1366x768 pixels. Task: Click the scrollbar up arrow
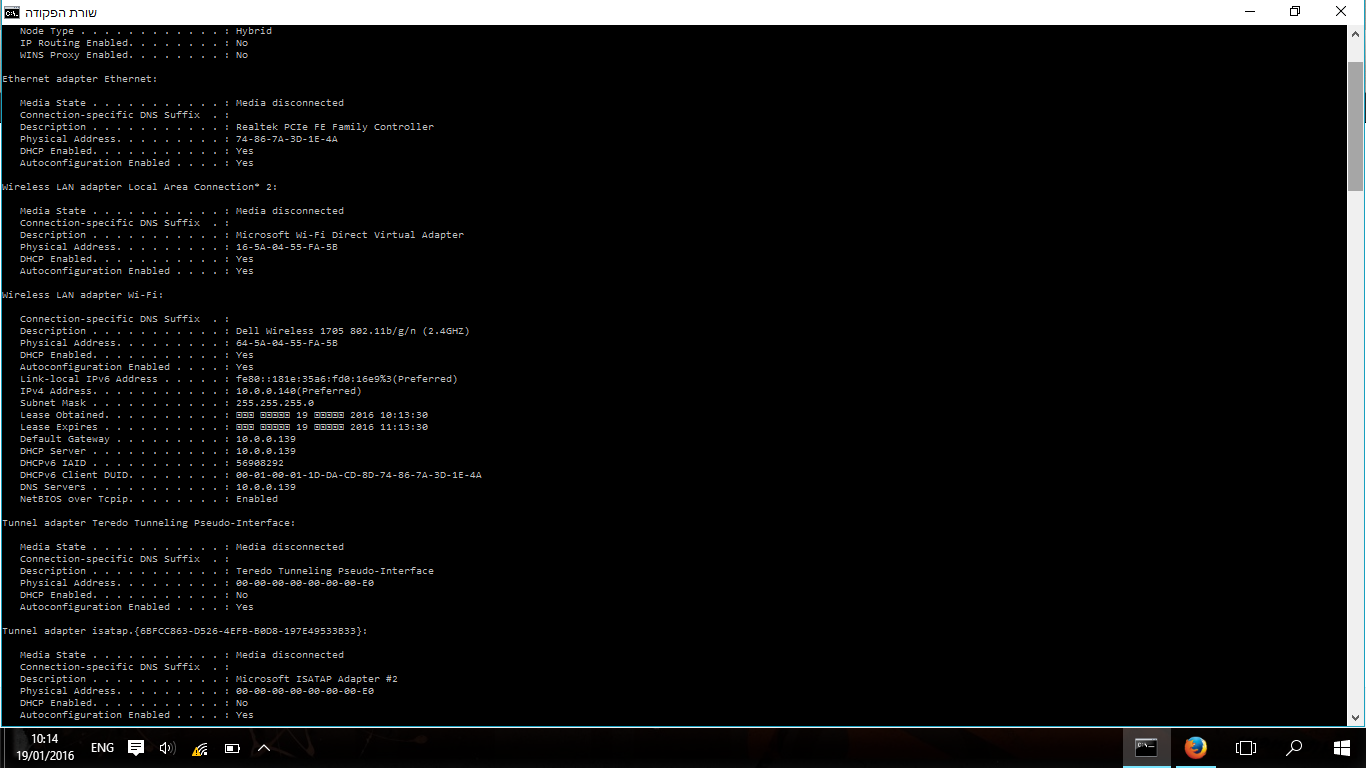[1356, 33]
